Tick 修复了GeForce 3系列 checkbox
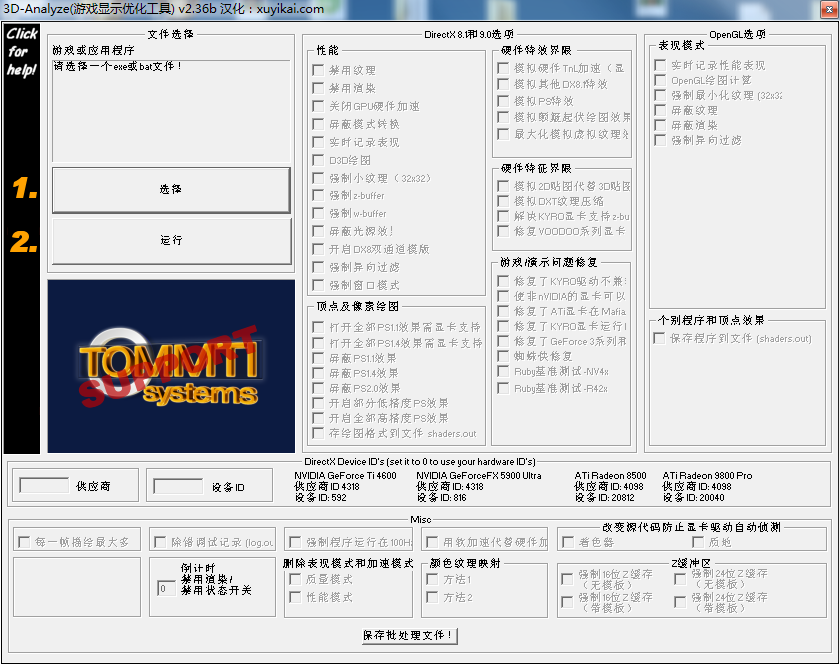 (503, 341)
